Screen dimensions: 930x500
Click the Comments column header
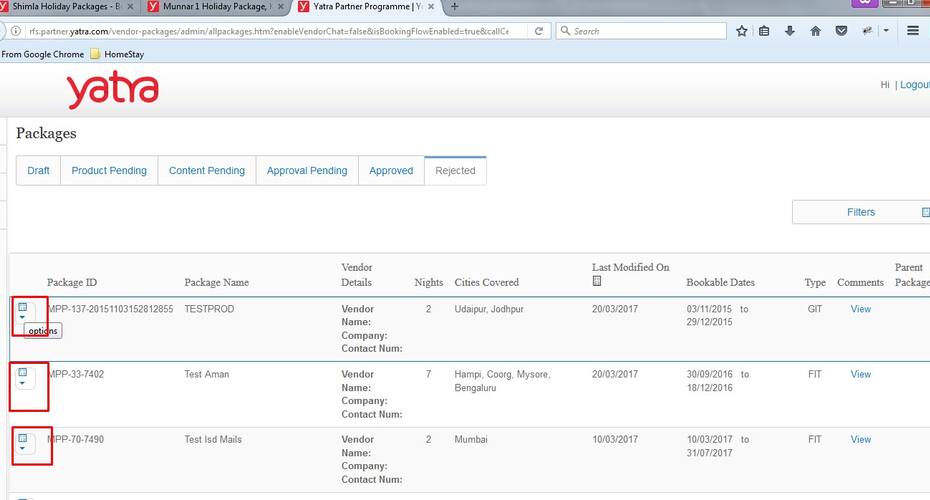click(861, 282)
